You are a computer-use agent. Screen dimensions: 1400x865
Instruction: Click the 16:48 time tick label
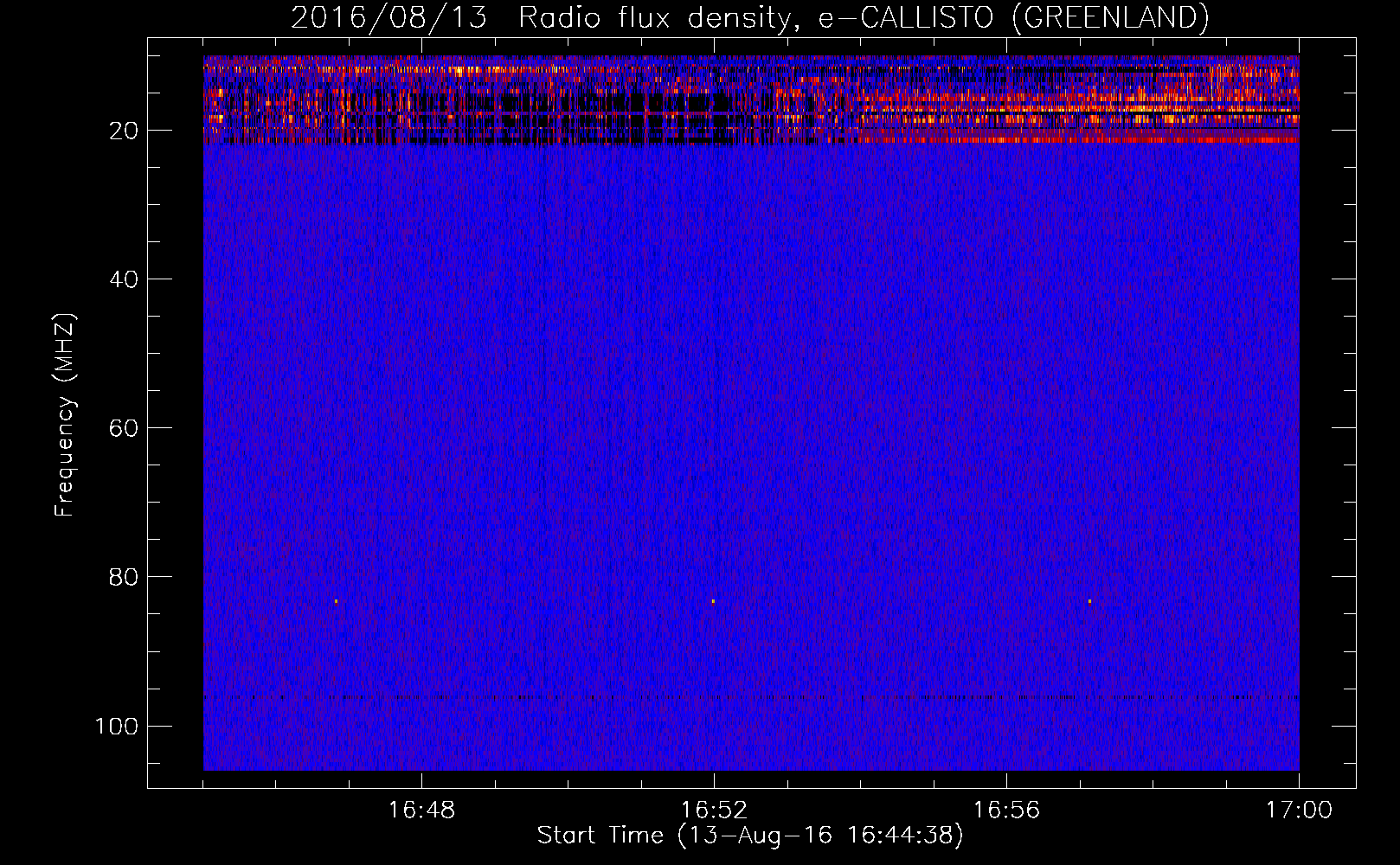click(421, 810)
